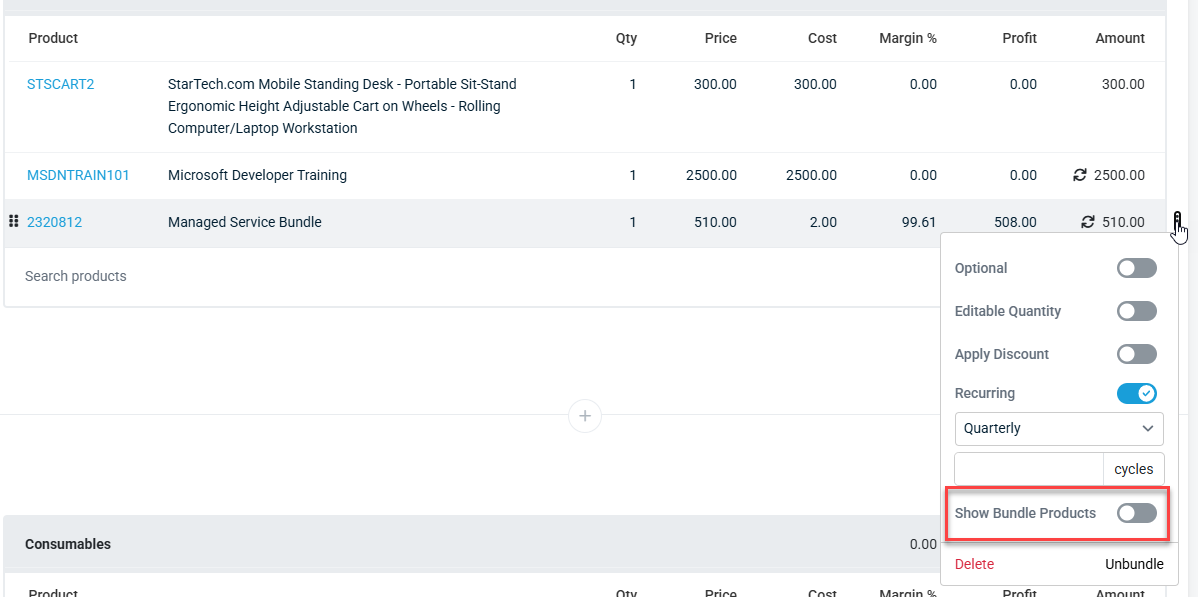Choose Delete in the item options menu
Viewport: 1198px width, 597px height.
975,564
